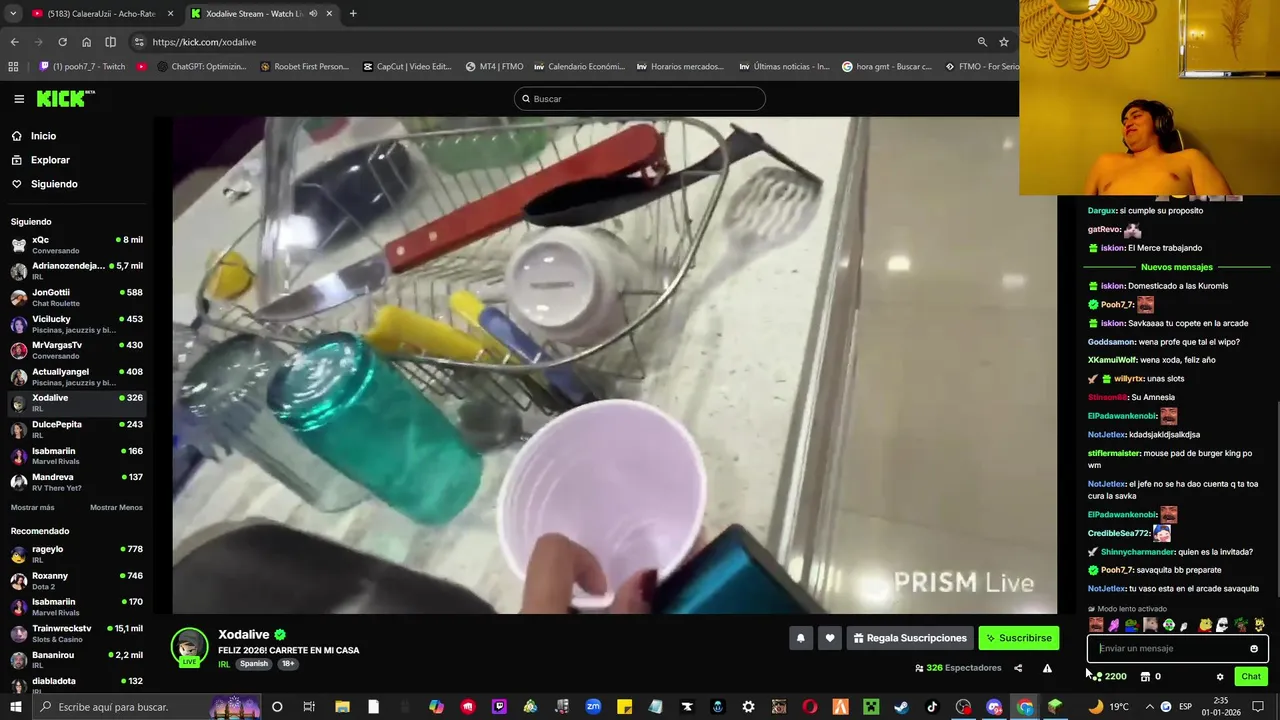Open Windows Start menu
1280x720 pixels.
(x=16, y=707)
